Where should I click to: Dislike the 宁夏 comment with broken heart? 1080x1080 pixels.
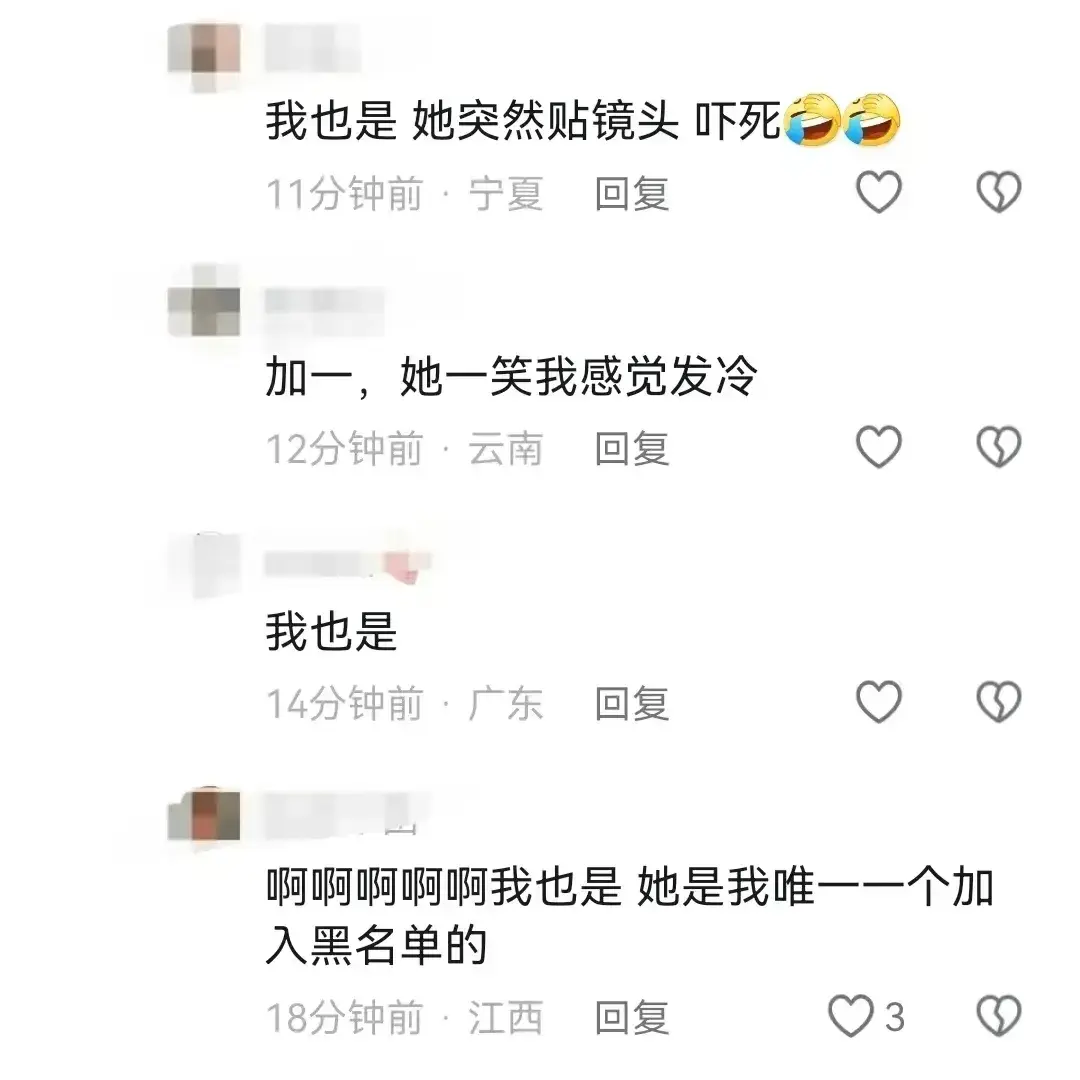pos(999,191)
